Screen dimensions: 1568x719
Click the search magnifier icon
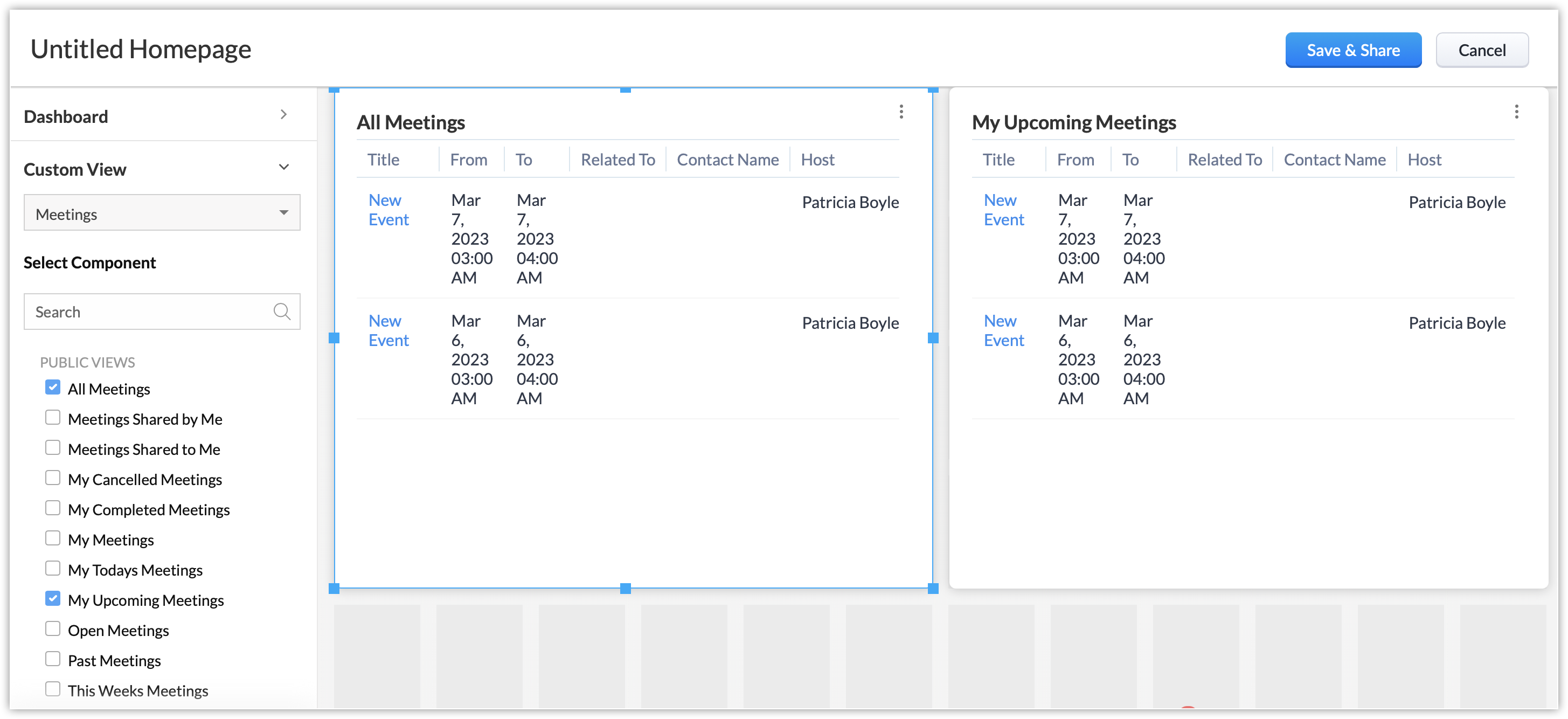282,312
